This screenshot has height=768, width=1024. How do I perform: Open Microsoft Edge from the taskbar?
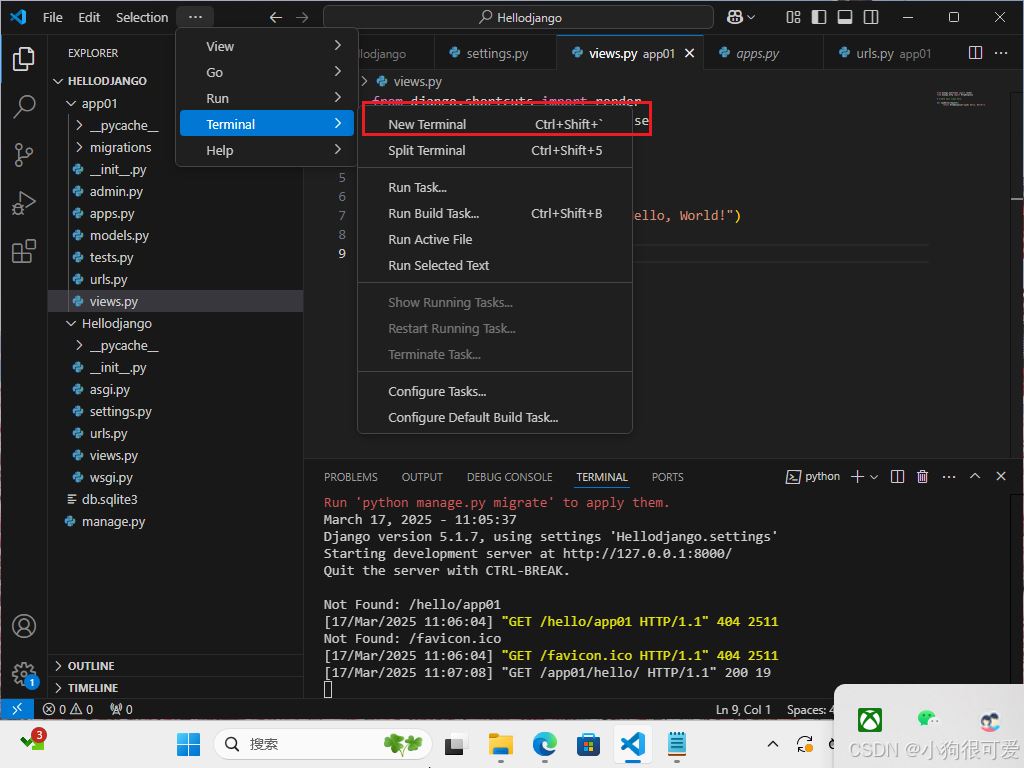tap(545, 744)
